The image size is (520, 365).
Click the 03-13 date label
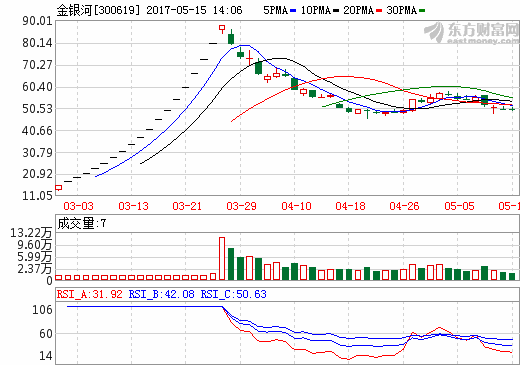click(133, 206)
